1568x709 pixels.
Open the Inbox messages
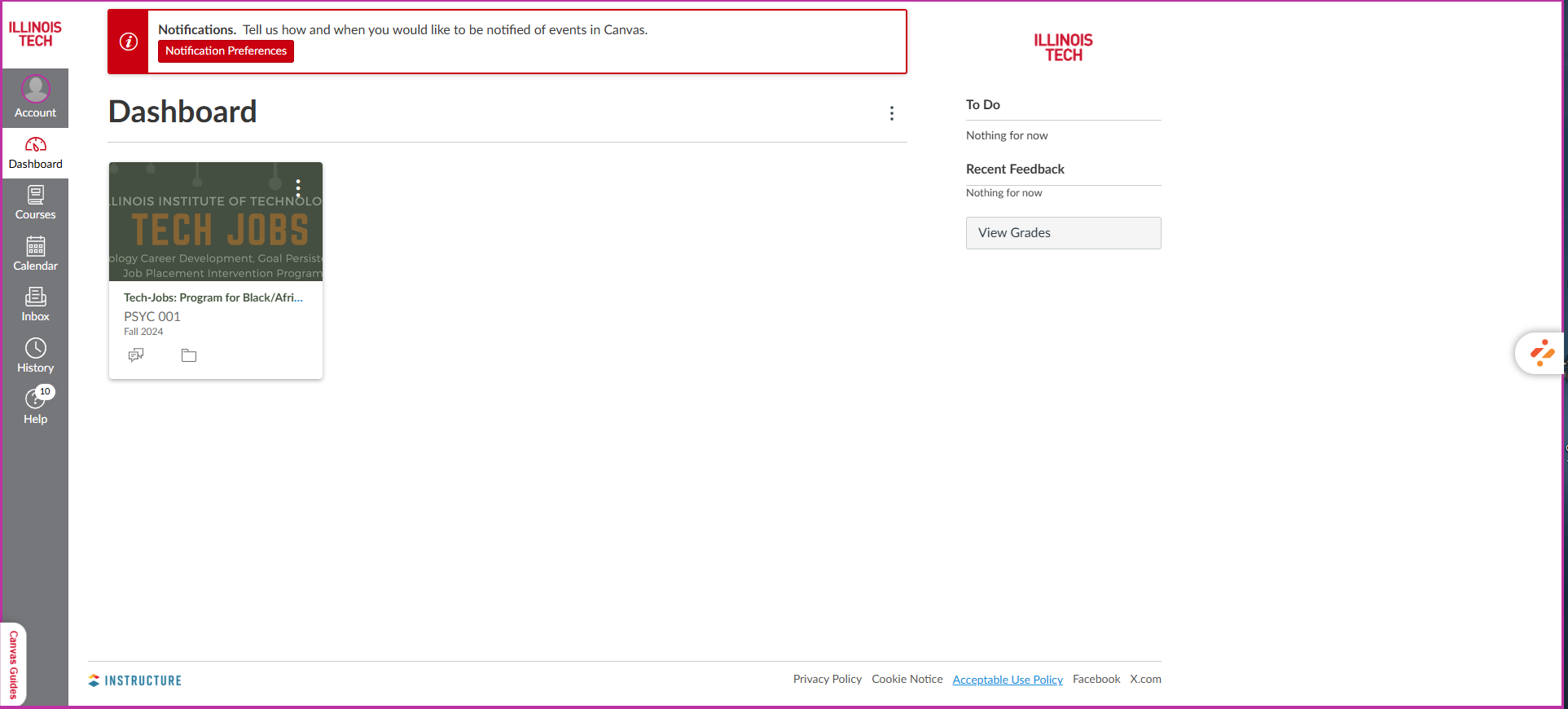click(x=35, y=306)
